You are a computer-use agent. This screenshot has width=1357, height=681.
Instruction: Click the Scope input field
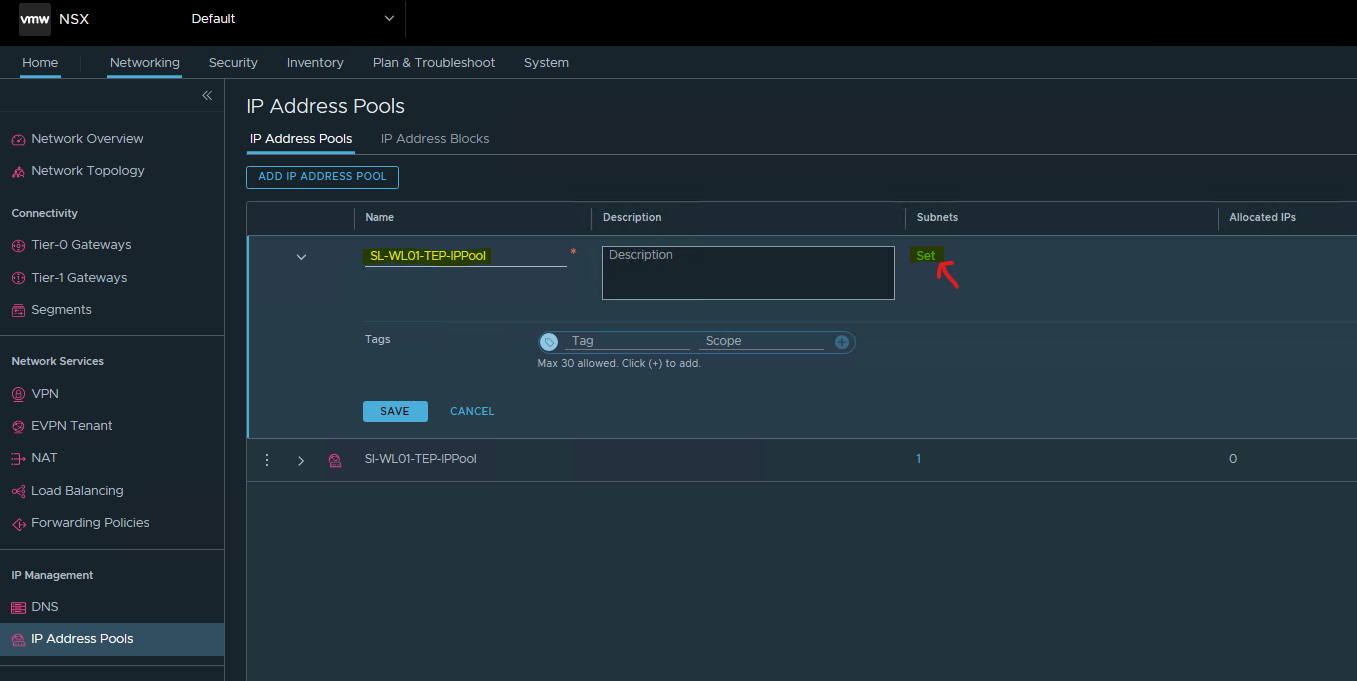pos(762,341)
